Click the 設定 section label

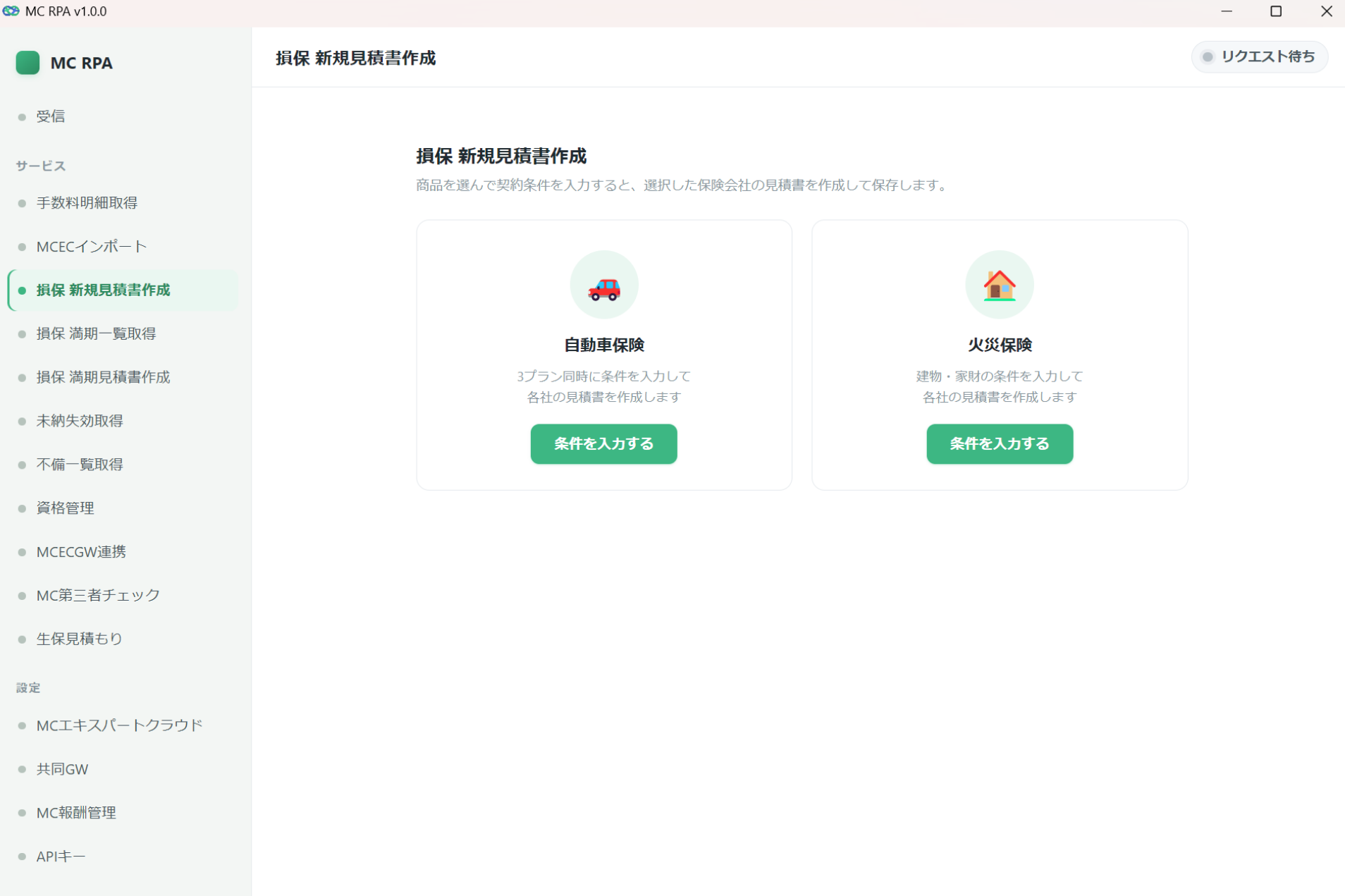tap(28, 688)
